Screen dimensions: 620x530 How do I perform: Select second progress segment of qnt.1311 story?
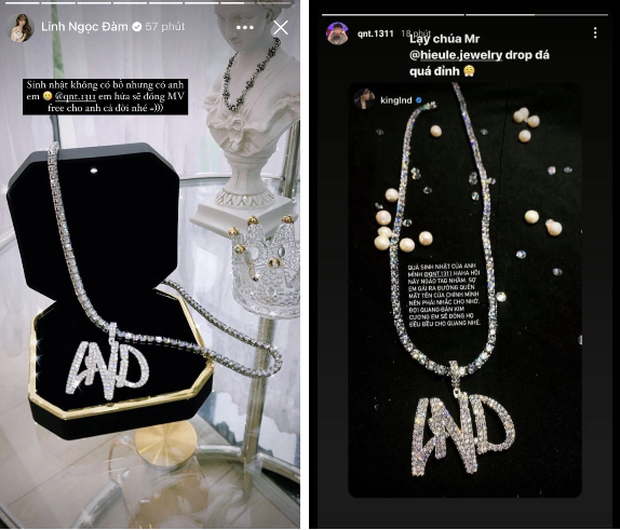click(x=537, y=15)
